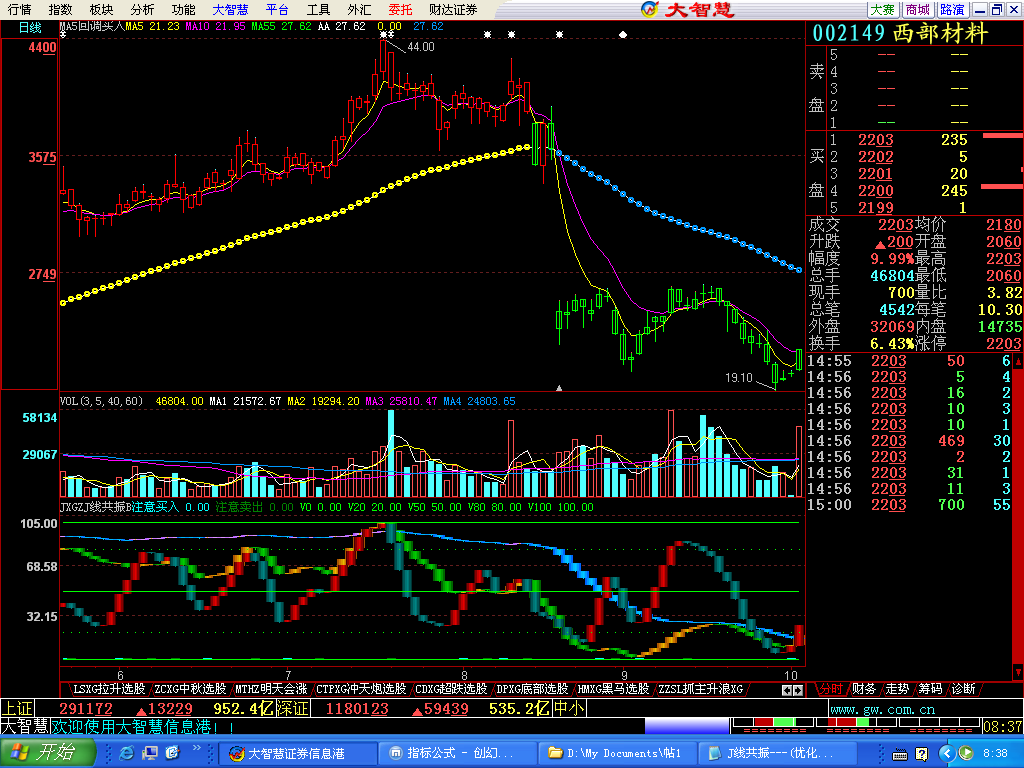Screen dimensions: 1024x768
Task: Open the 工具 menu
Action: click(x=318, y=10)
